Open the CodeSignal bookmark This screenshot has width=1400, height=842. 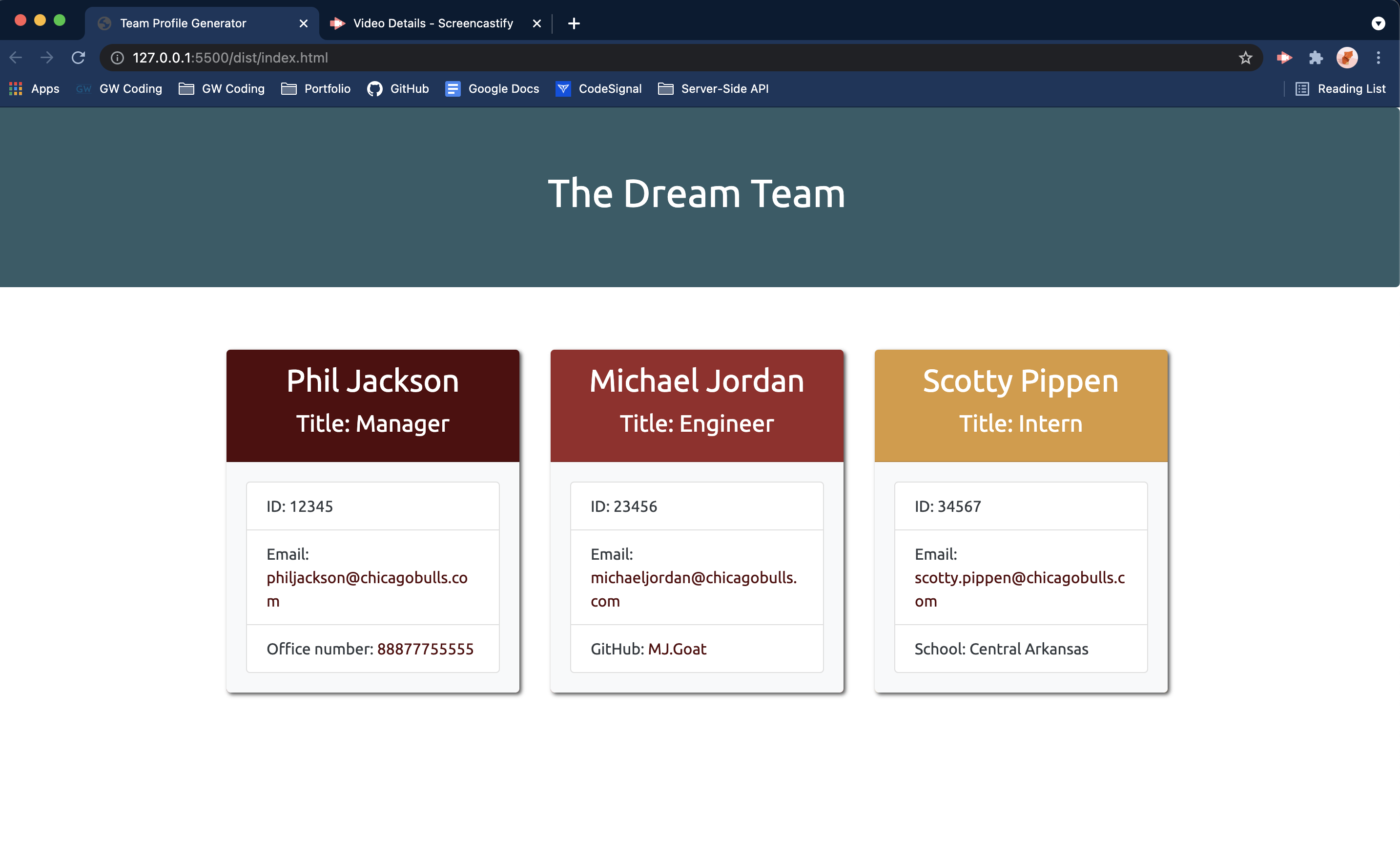(599, 88)
